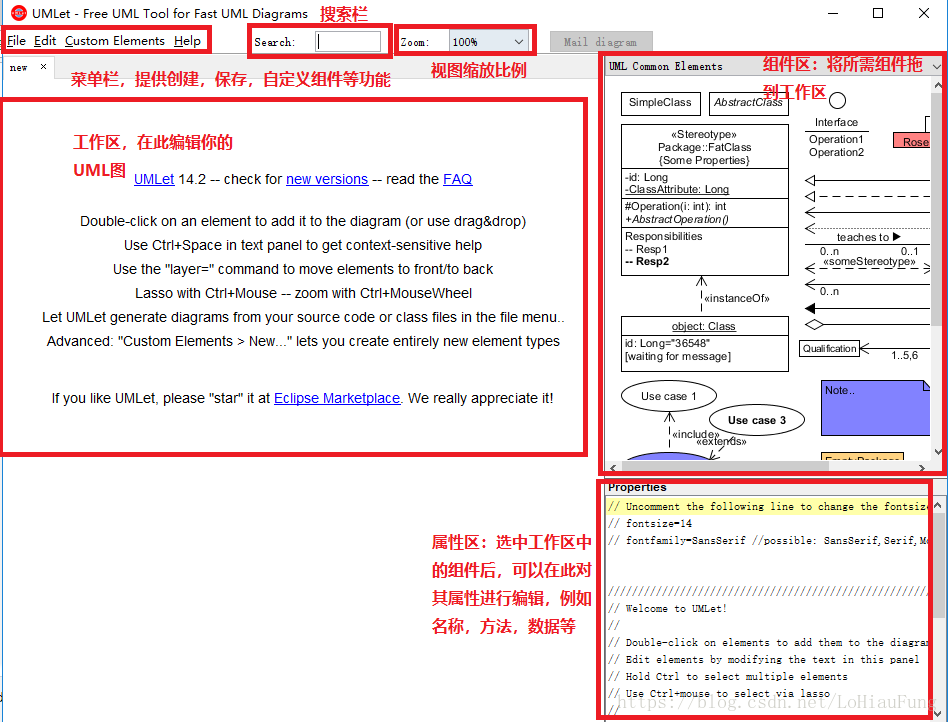The width and height of the screenshot is (948, 722).
Task: Select the 'new' diagram tab
Action: point(18,67)
